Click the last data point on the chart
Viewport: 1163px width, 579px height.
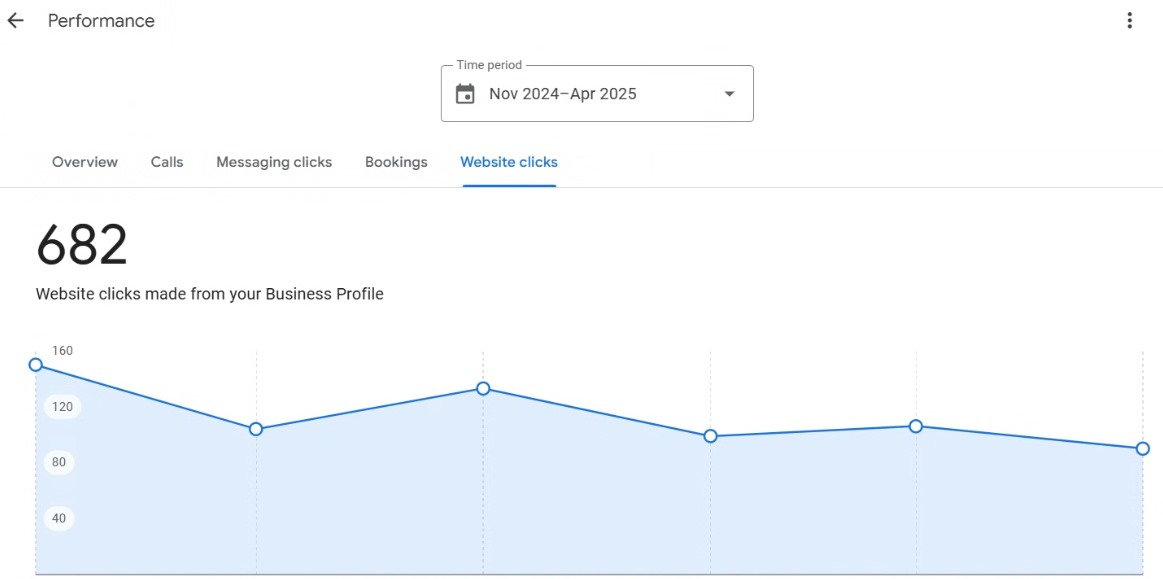[x=1143, y=449]
